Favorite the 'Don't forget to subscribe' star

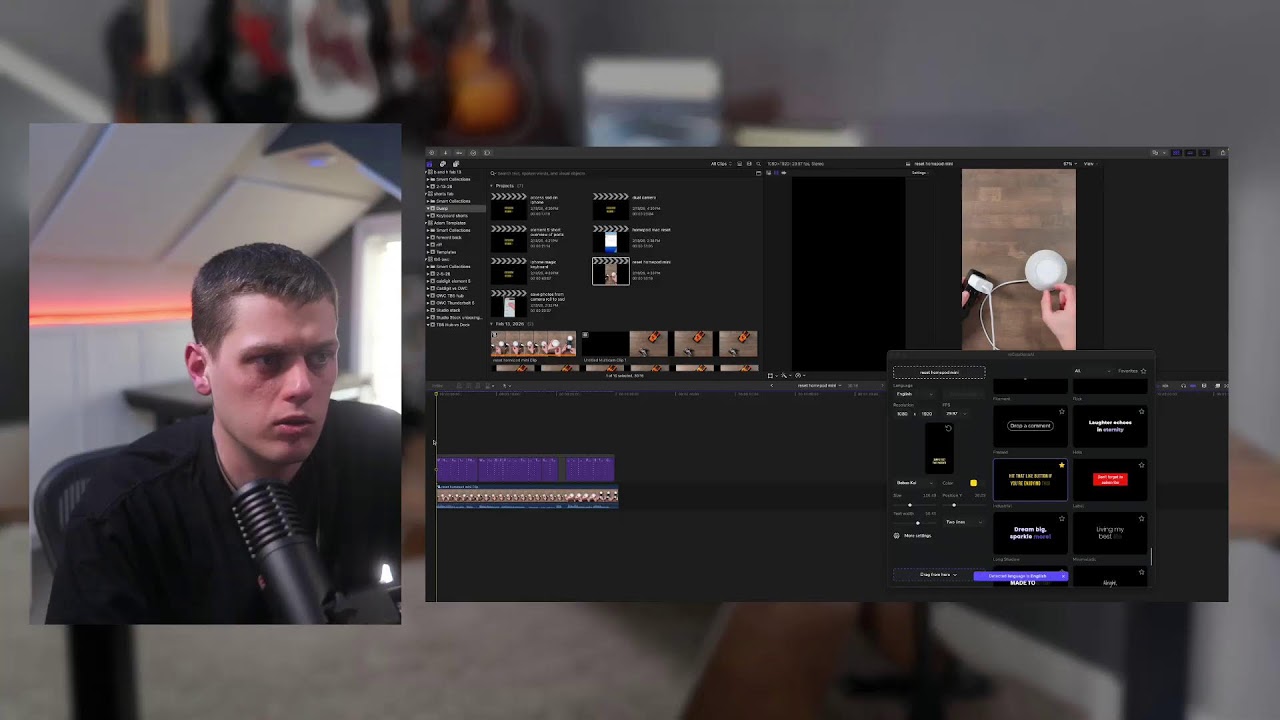(x=1141, y=465)
